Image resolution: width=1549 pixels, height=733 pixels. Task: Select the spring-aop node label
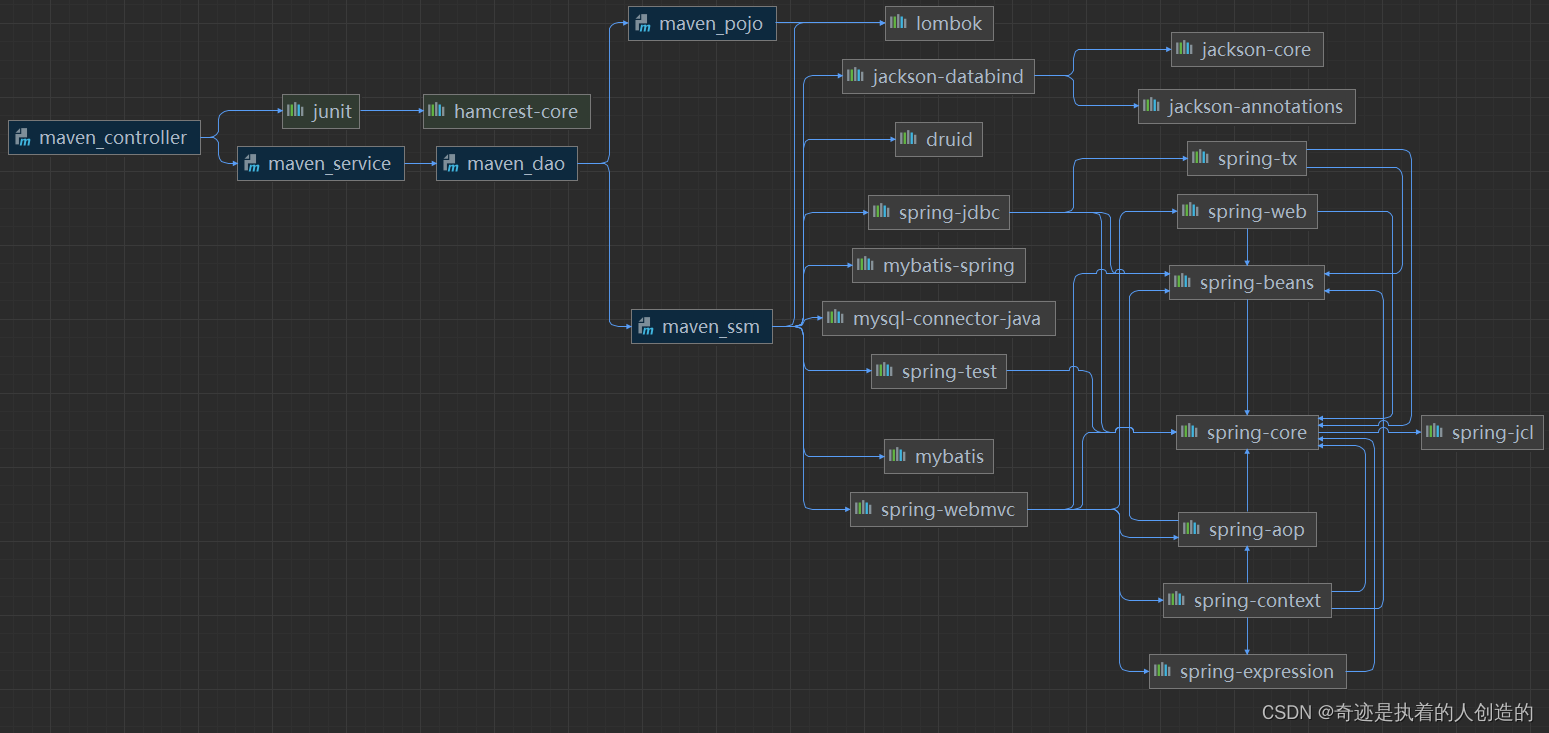click(x=1257, y=529)
